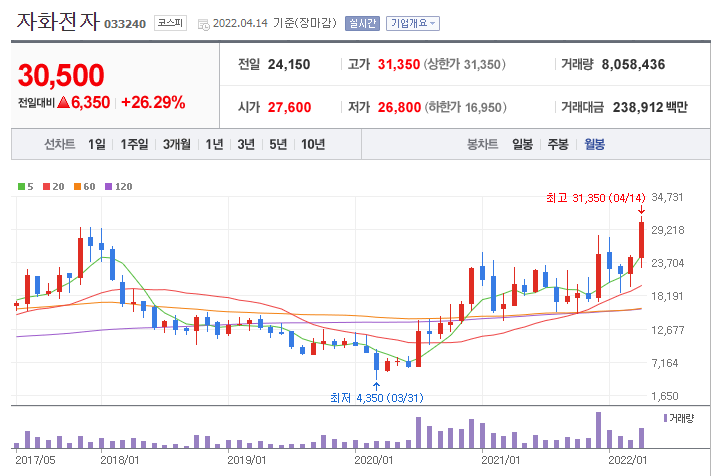Select the 3개월 line chart tab
The image size is (711, 476).
click(x=177, y=144)
